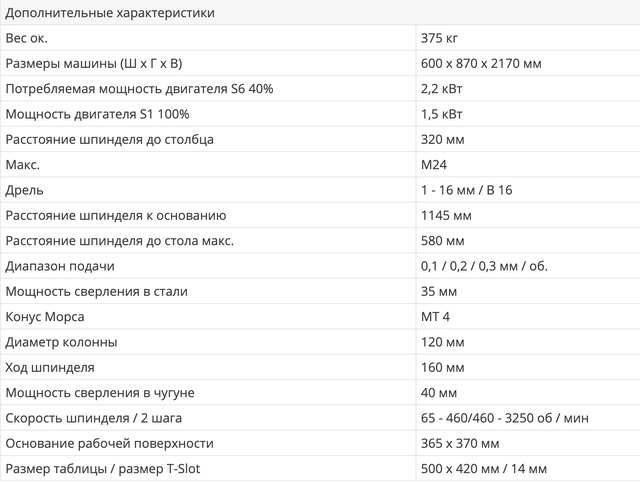Select the "0,1 / 0,2 / 0,3 мм / об." value
This screenshot has height=484, width=640.
click(x=485, y=266)
